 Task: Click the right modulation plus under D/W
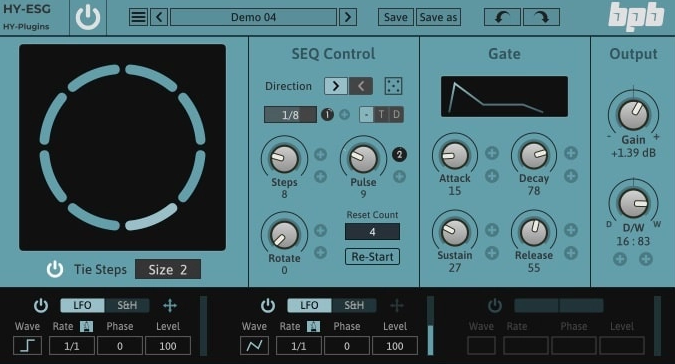pyautogui.click(x=645, y=259)
